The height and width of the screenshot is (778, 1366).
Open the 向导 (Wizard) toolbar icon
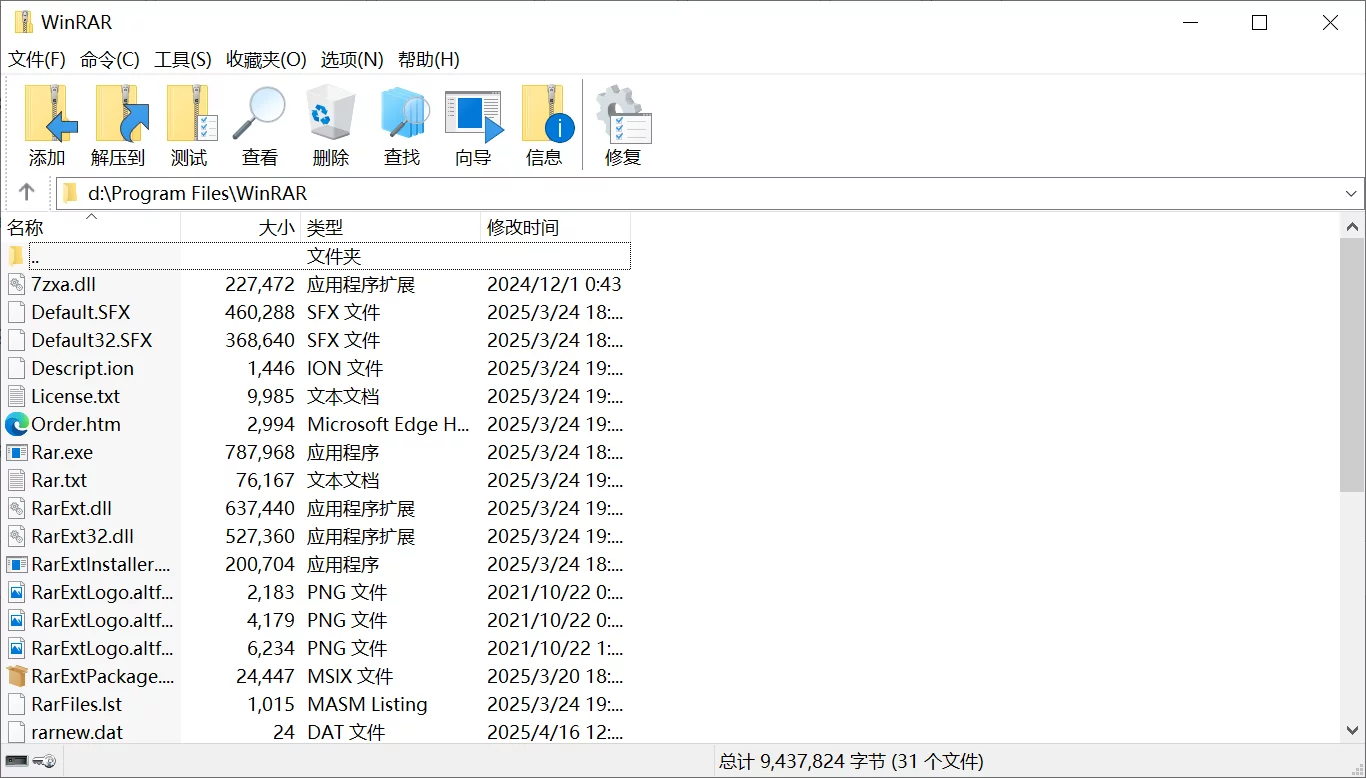tap(473, 117)
